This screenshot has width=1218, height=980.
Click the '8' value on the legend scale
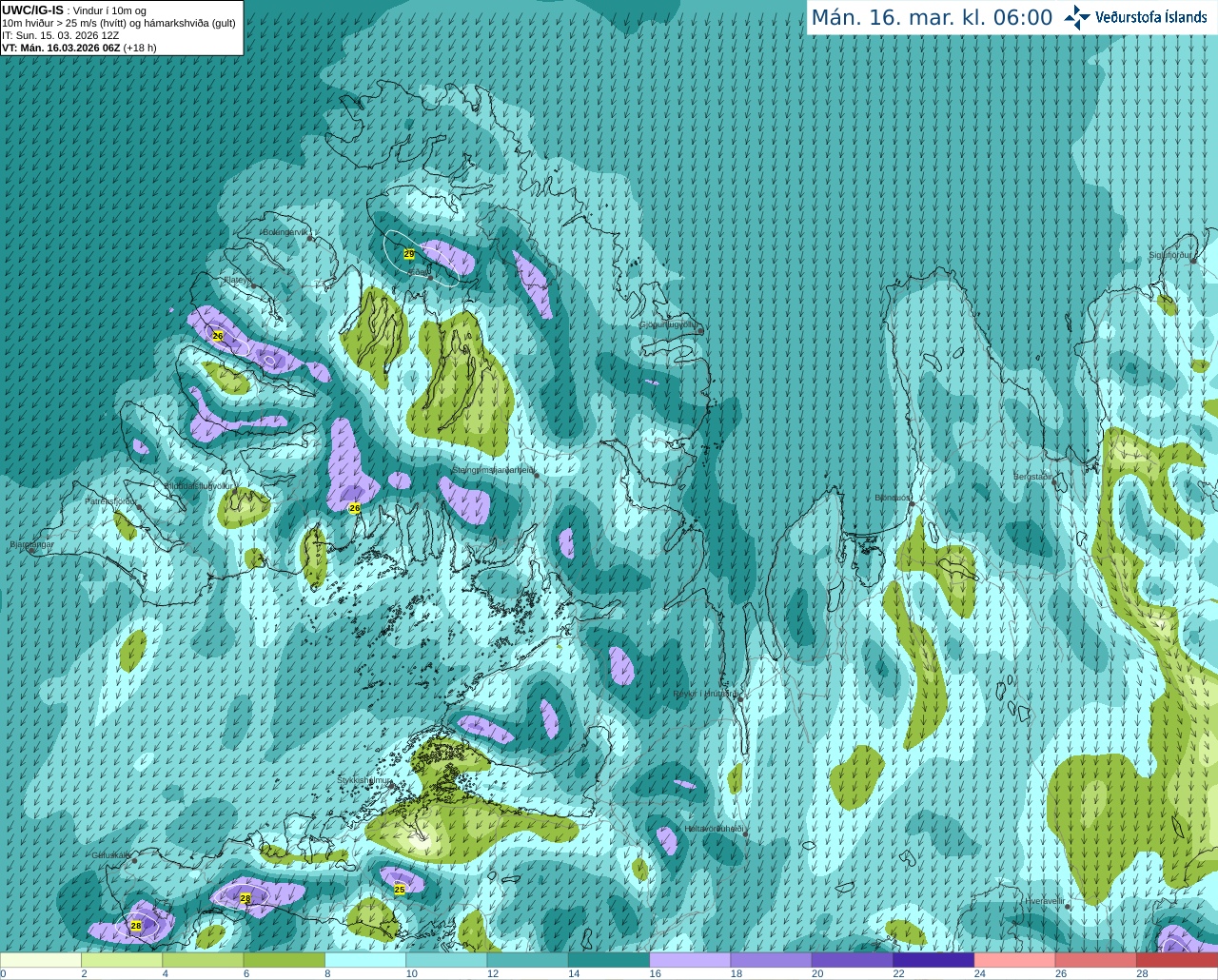[327, 973]
